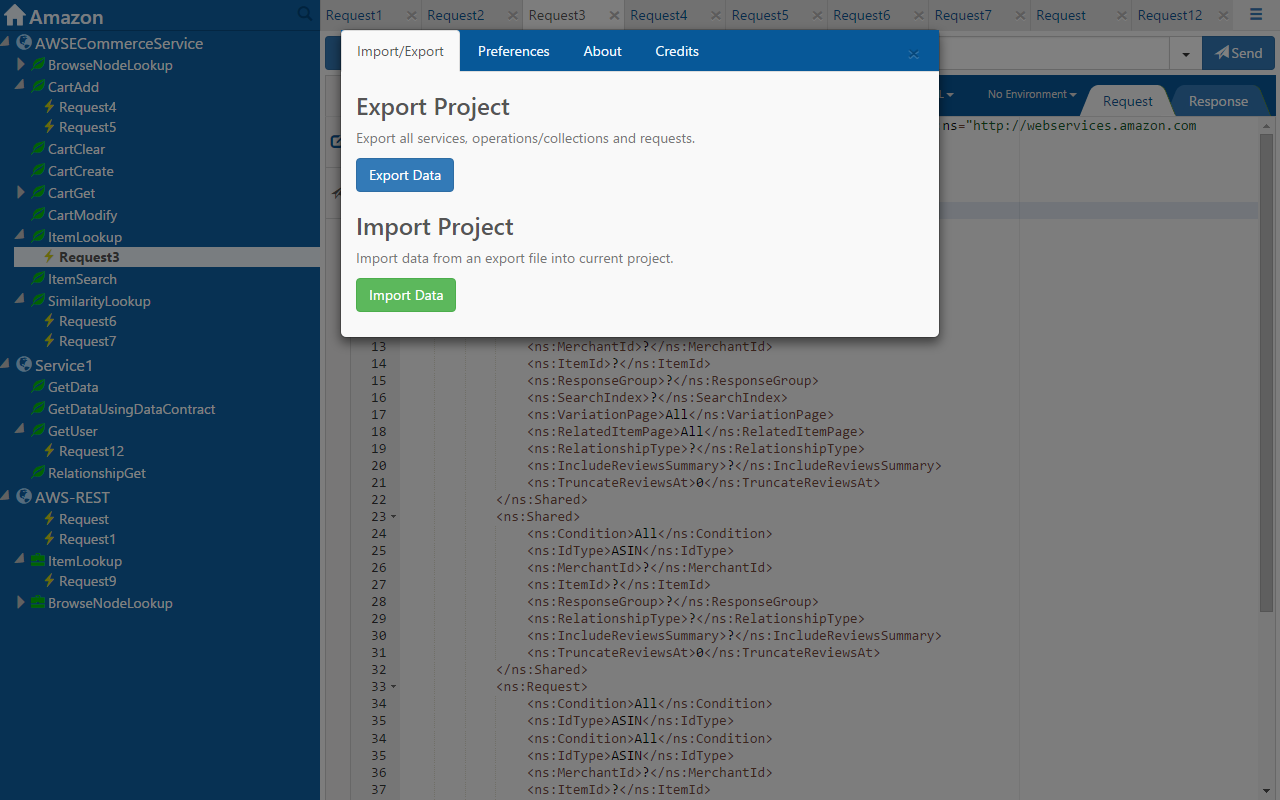Click the leaf icon next to CartCreate

38,171
